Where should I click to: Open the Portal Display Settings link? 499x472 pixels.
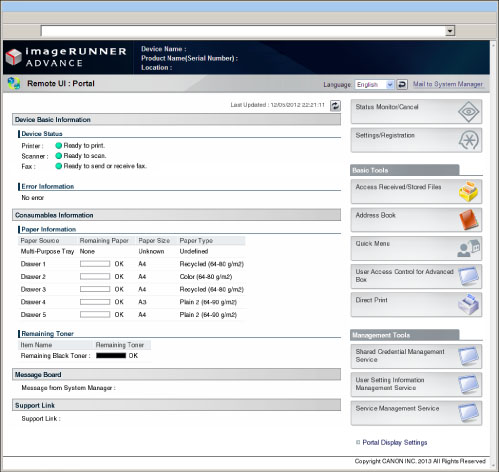pyautogui.click(x=395, y=442)
